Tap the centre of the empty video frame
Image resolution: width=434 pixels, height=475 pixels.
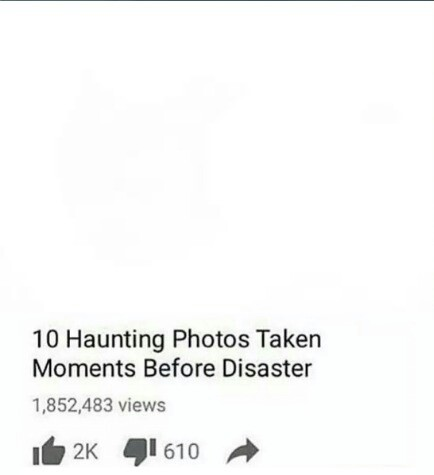click(217, 160)
